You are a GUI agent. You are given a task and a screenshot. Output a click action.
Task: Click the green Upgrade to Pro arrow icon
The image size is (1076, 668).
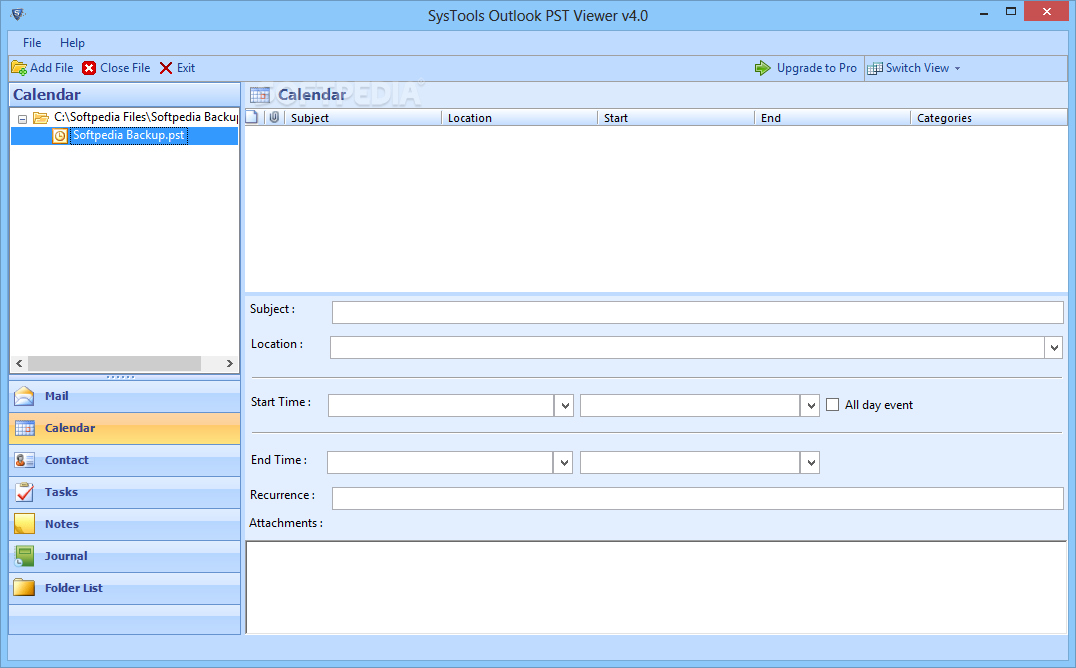click(762, 68)
